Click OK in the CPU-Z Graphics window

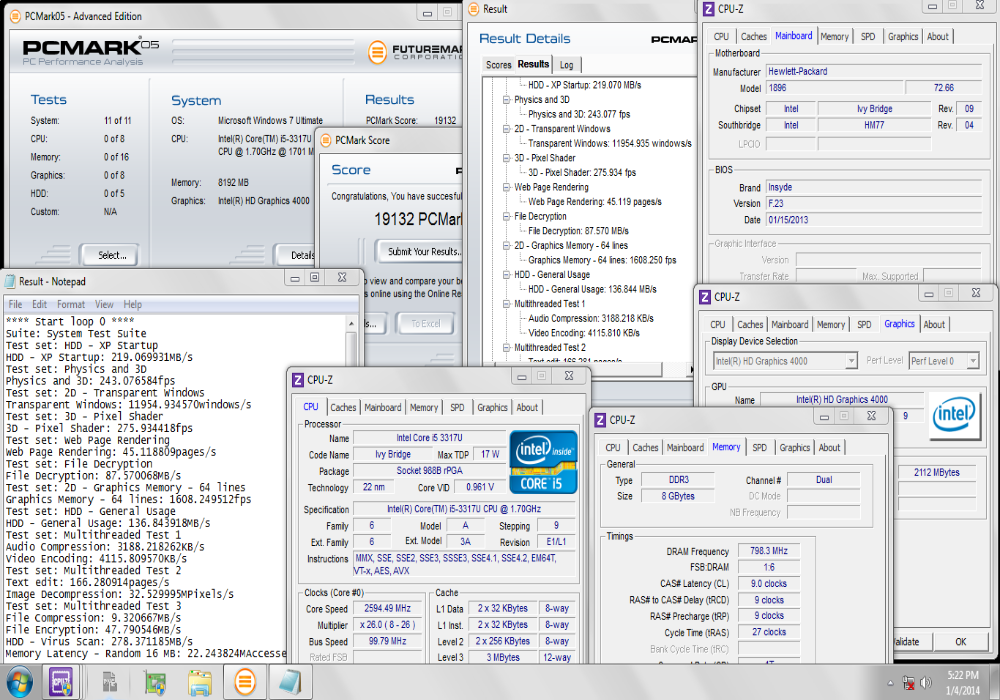[x=960, y=642]
